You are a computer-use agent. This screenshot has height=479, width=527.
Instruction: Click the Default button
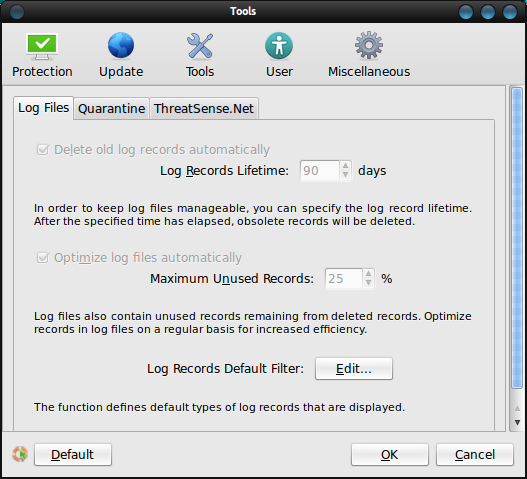[x=73, y=454]
